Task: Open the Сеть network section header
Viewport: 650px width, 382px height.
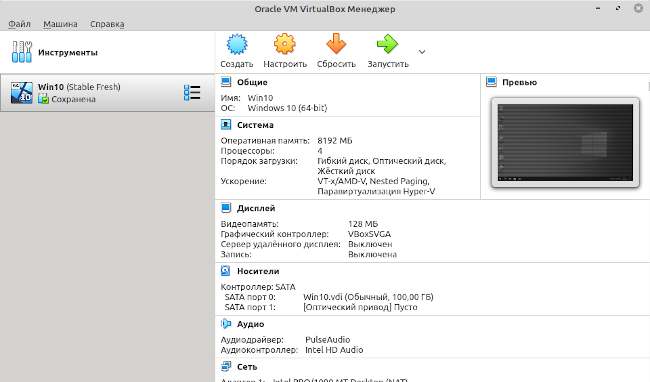Action: point(247,367)
